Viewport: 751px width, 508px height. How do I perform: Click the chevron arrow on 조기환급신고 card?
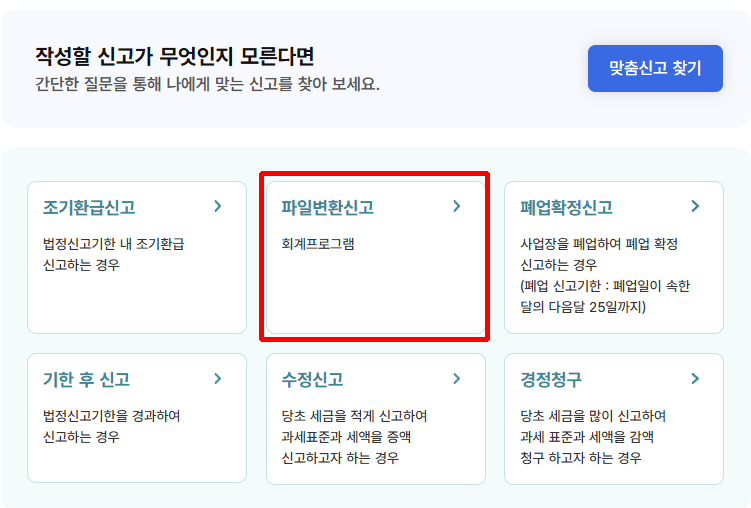point(218,206)
